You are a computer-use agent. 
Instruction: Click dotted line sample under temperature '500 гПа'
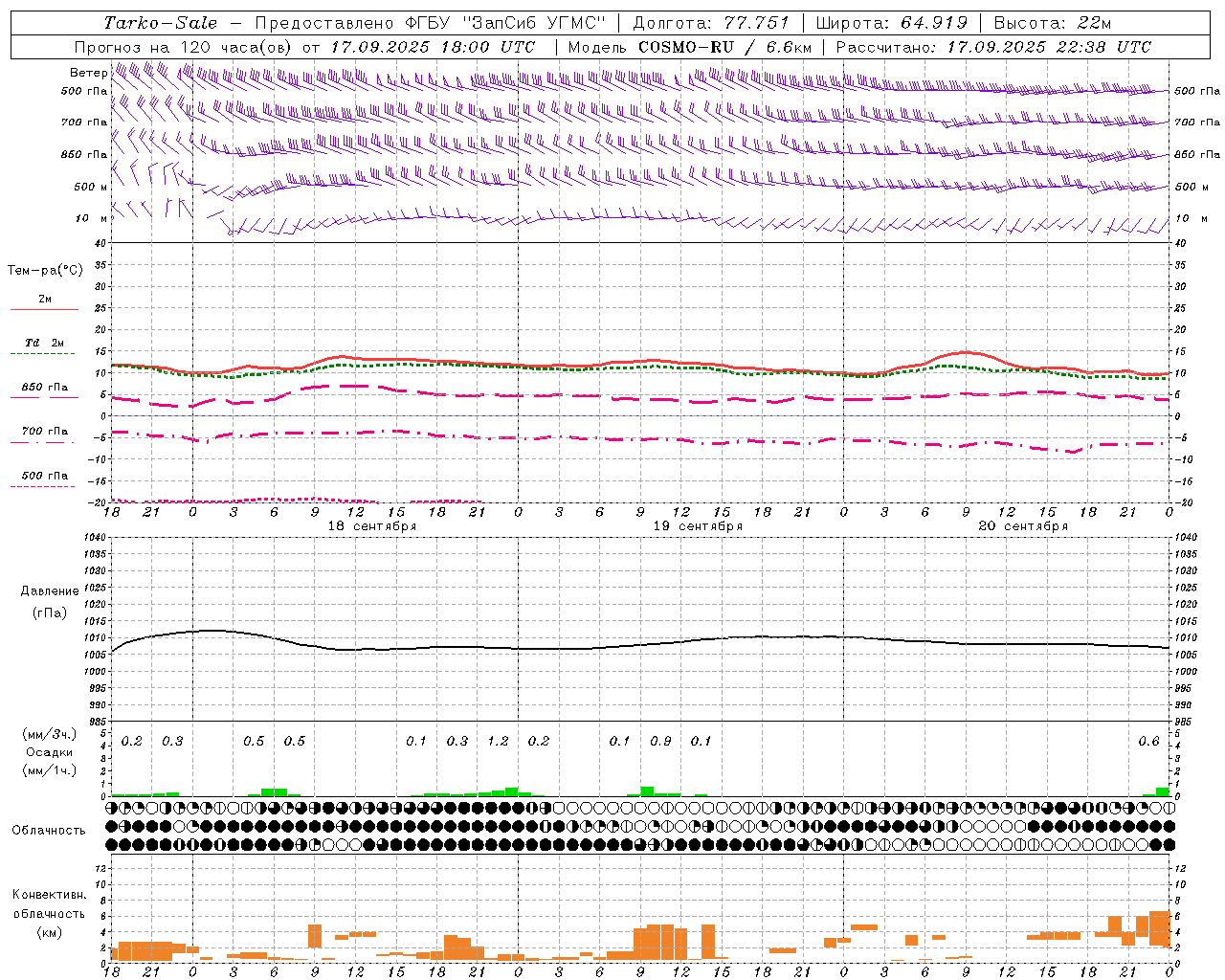tap(43, 487)
